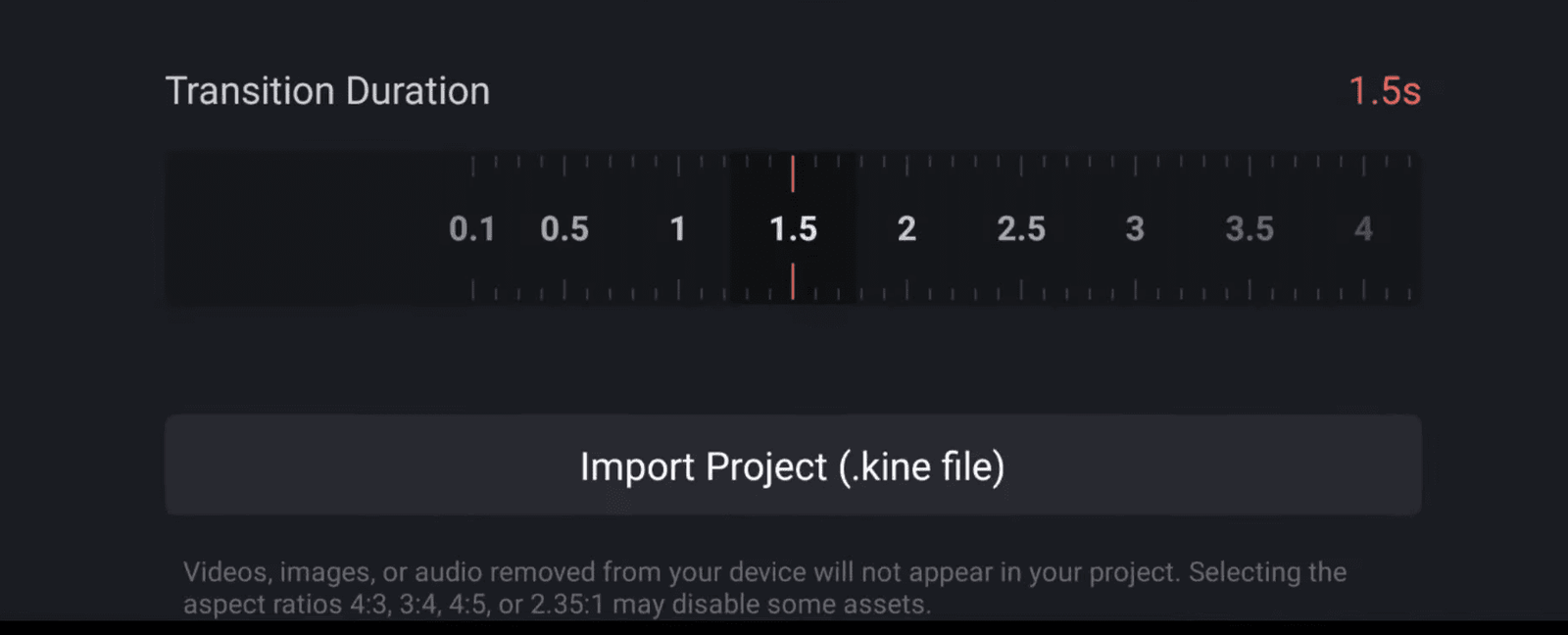Select the 0.5 value on duration ruler
The image size is (1568, 635).
click(x=564, y=229)
